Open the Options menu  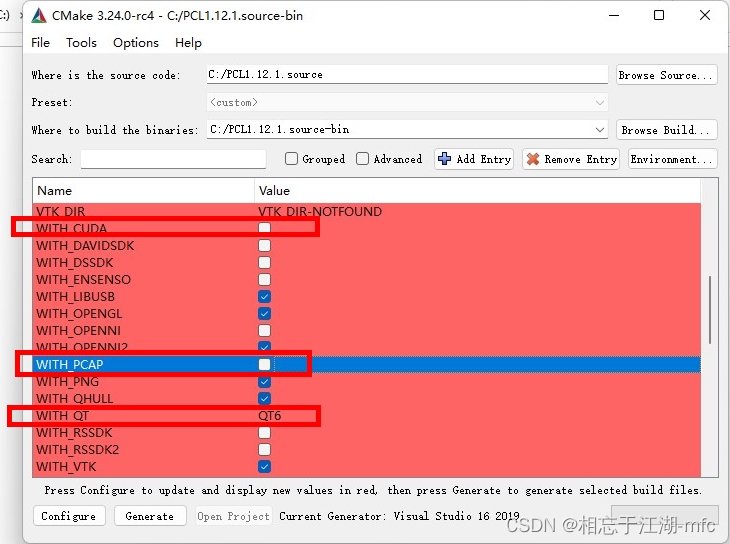136,43
